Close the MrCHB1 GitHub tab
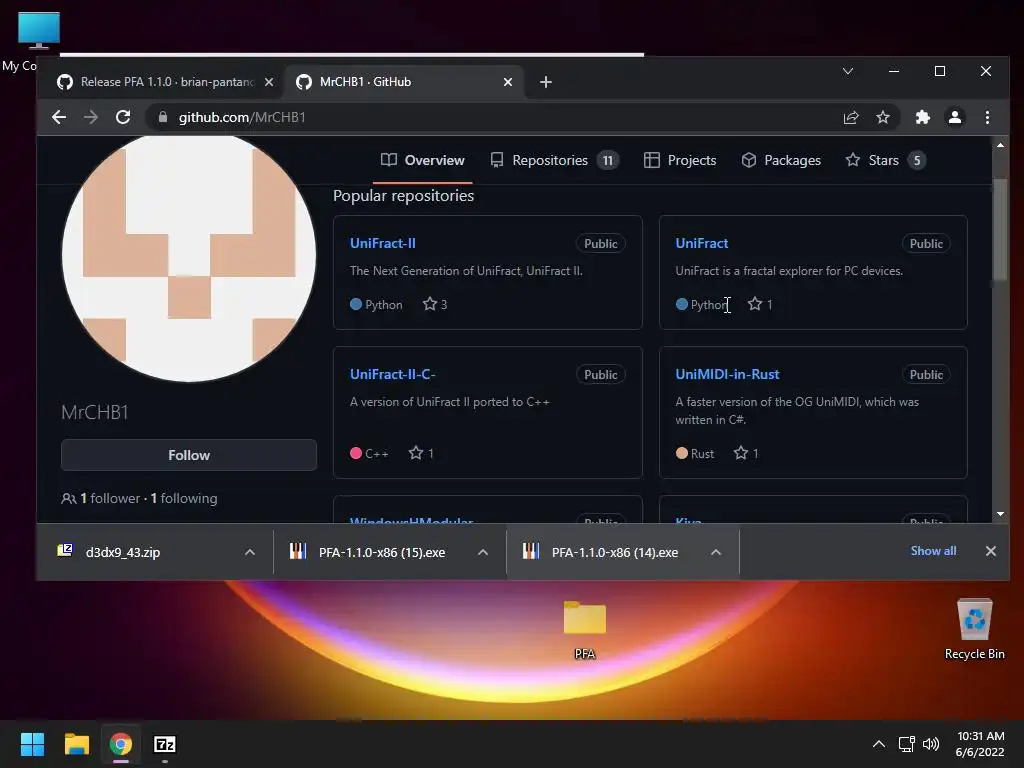 coord(507,82)
